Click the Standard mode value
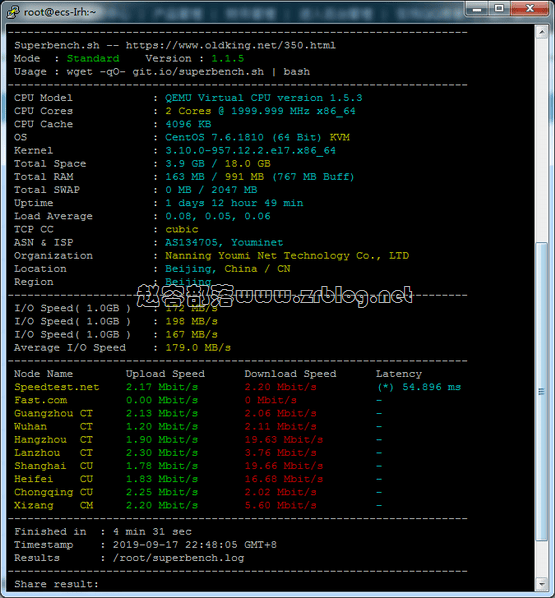 click(x=93, y=58)
